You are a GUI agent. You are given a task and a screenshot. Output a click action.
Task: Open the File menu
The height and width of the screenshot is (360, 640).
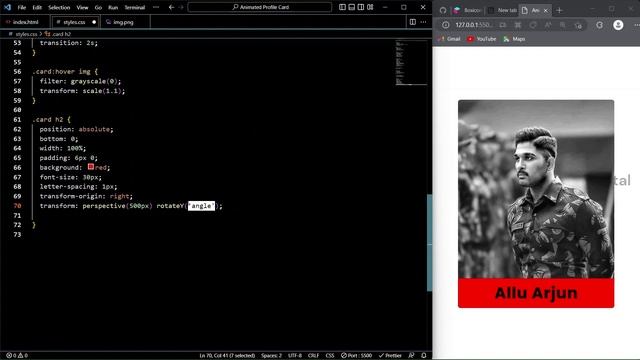(x=22, y=7)
